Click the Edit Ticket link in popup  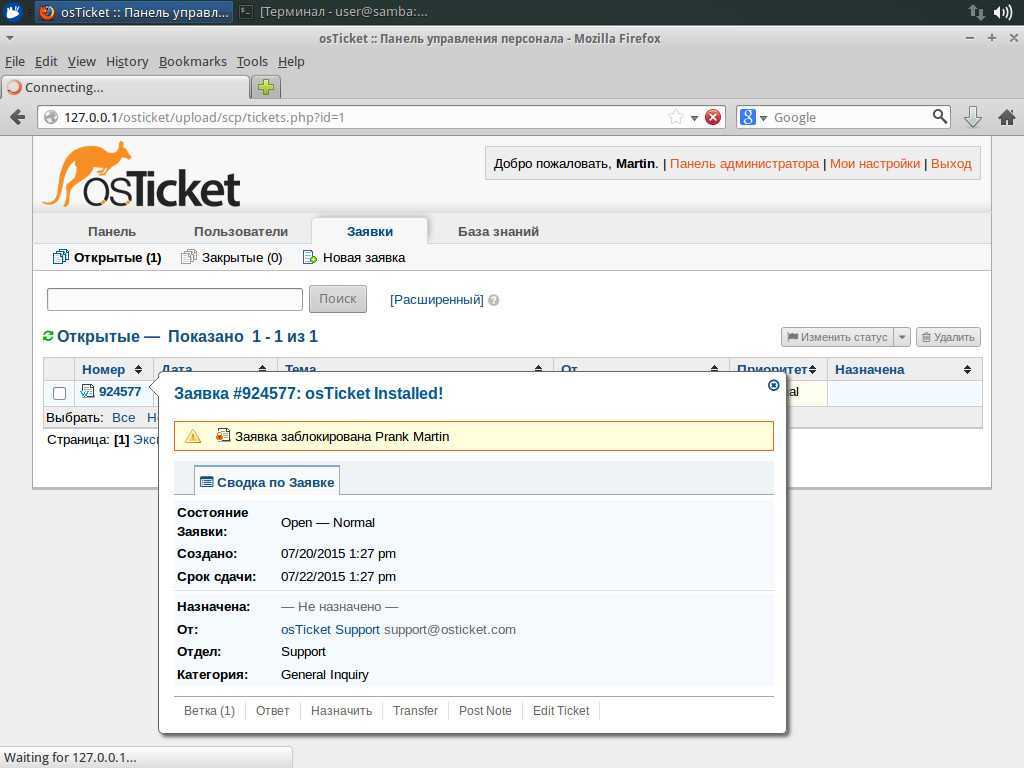click(x=560, y=711)
